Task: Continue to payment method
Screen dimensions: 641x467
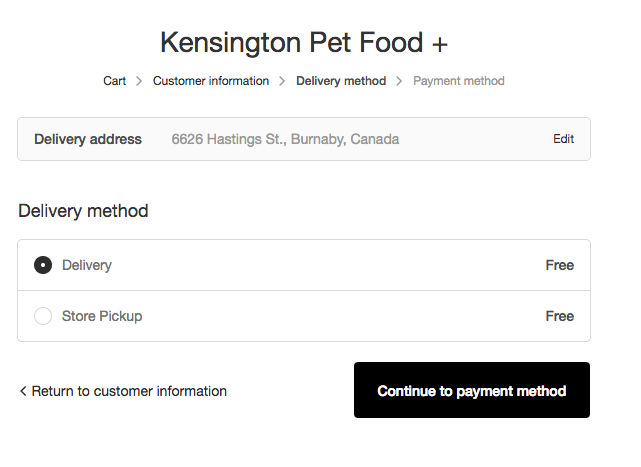Action: (472, 390)
